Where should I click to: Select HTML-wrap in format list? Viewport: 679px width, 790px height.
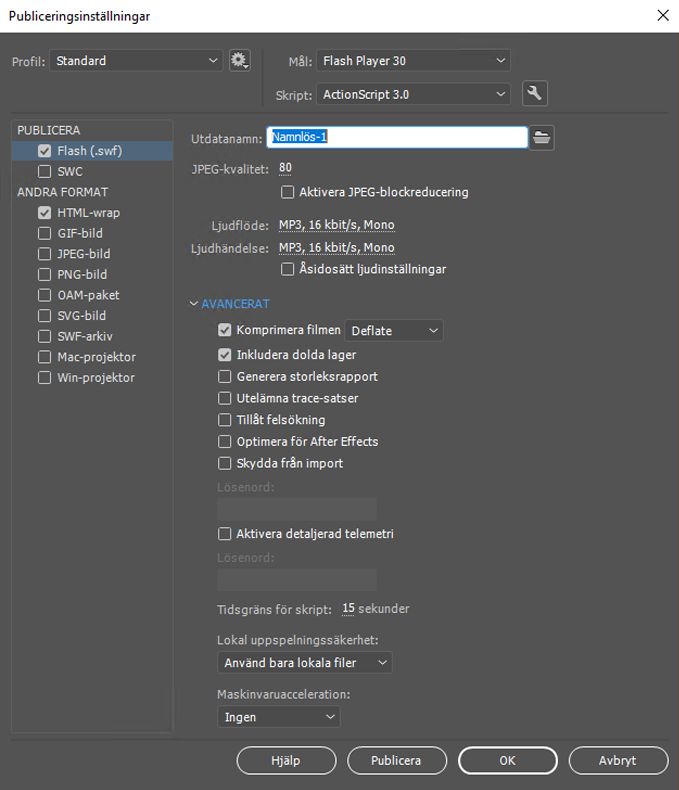[x=88, y=213]
